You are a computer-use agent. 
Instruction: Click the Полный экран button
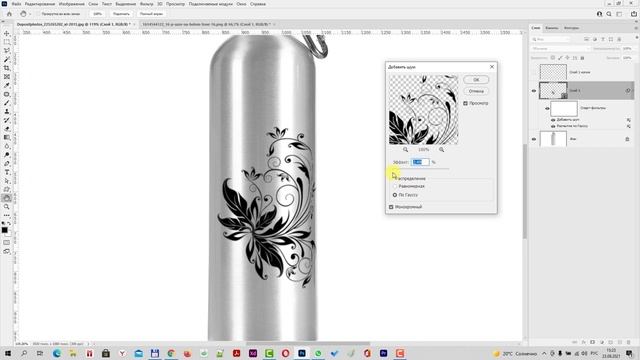(151, 14)
